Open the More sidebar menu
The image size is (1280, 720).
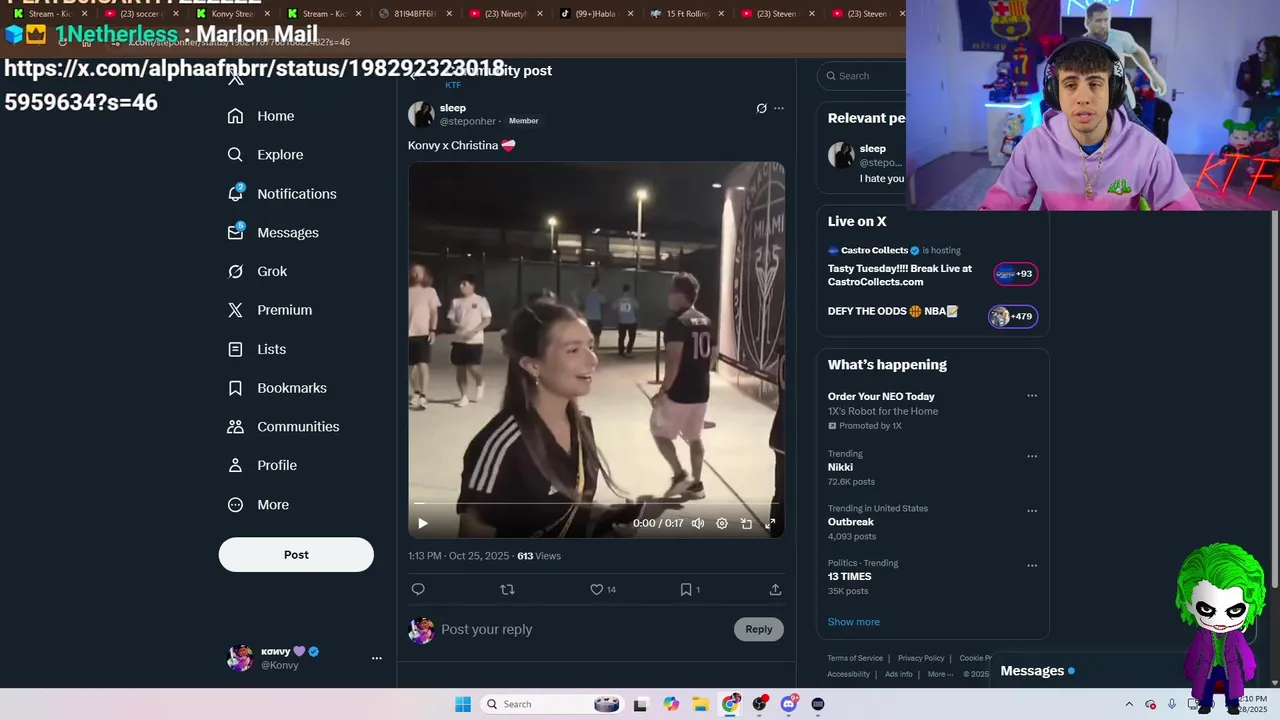click(258, 504)
